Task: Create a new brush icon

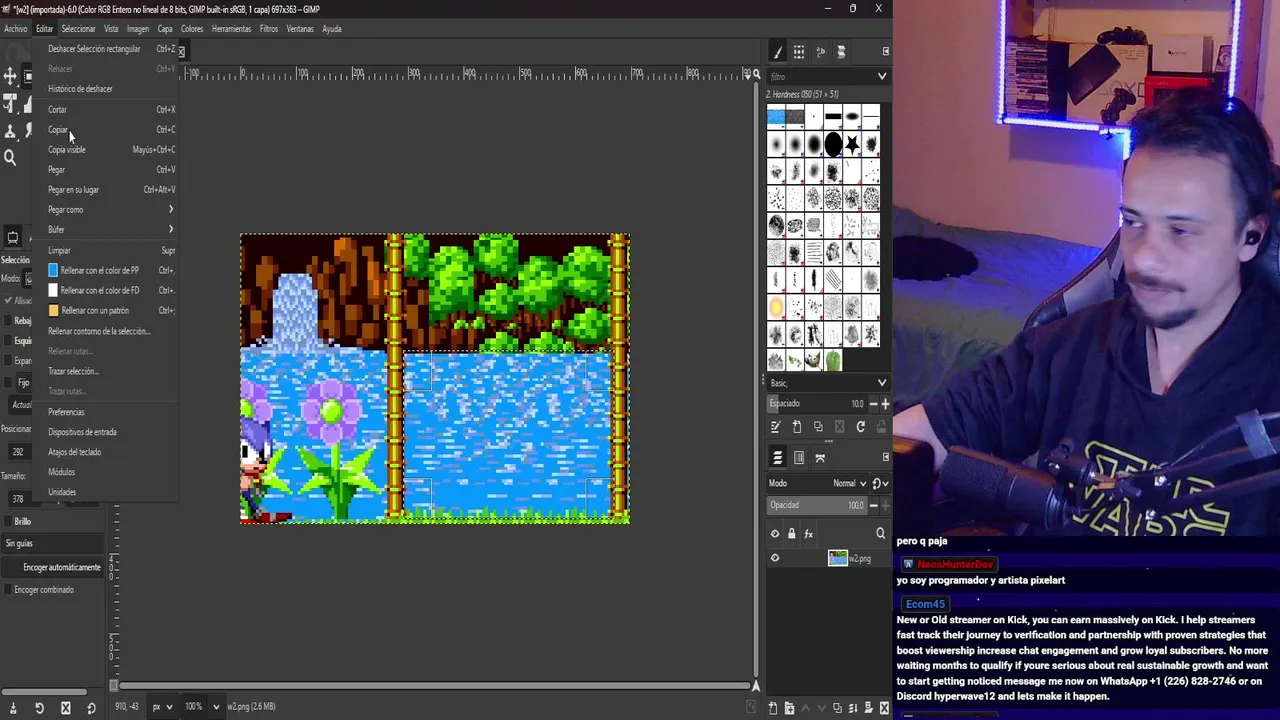Action: (797, 427)
